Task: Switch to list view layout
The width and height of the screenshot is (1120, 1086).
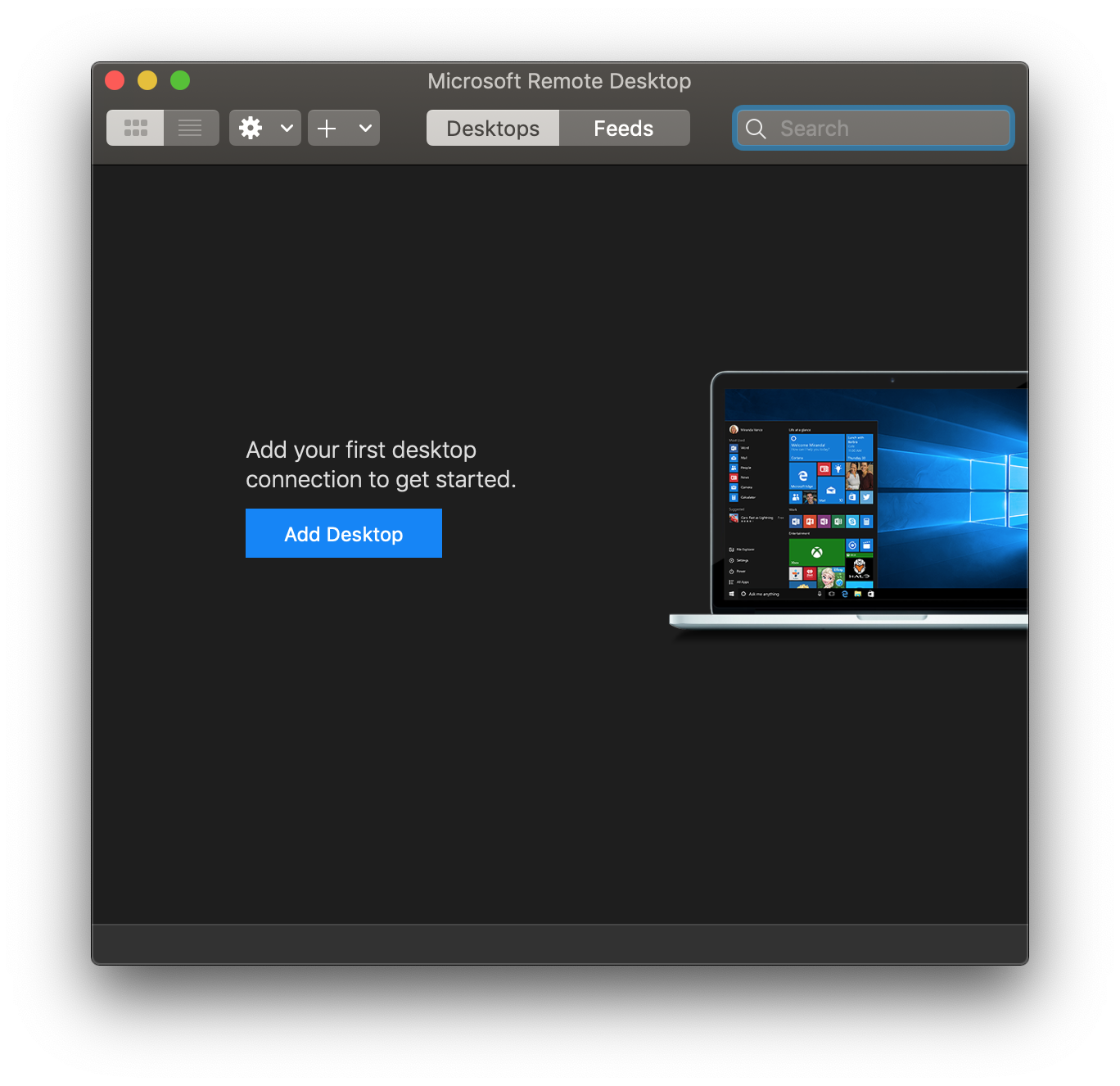Action: 191,128
